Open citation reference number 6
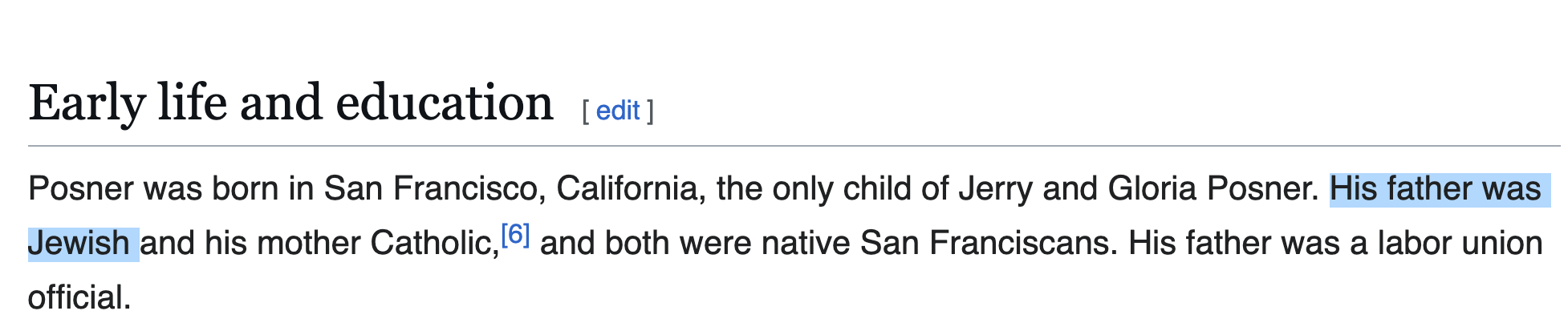The image size is (1568, 327). (x=515, y=235)
